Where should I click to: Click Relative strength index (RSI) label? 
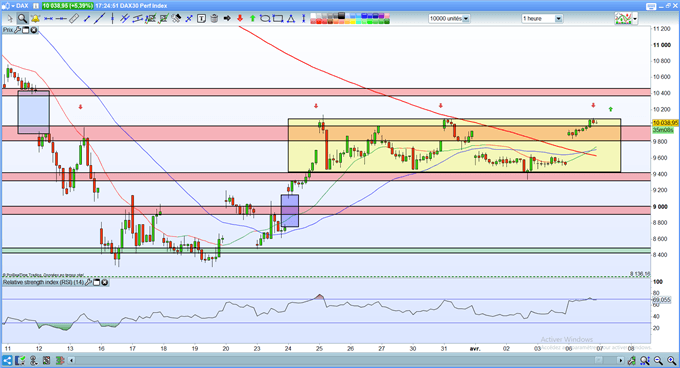[x=43, y=283]
